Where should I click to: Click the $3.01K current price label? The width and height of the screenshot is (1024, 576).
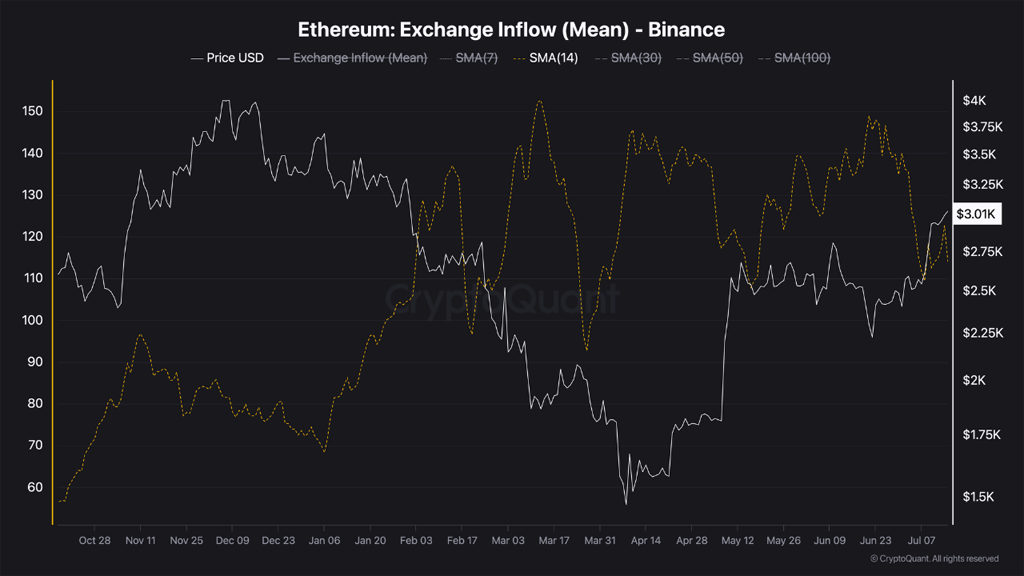click(976, 214)
